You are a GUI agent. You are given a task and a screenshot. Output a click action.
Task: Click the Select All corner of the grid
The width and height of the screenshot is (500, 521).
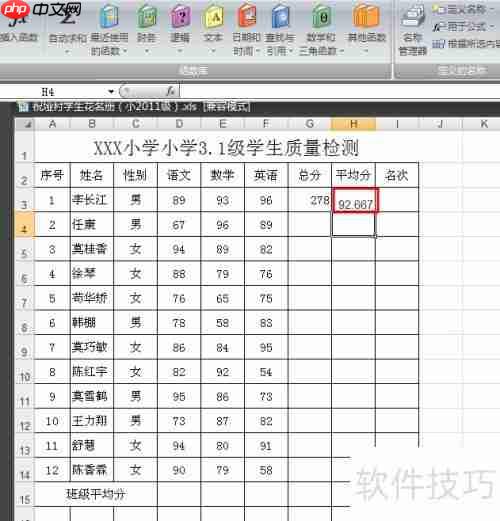coord(26,124)
